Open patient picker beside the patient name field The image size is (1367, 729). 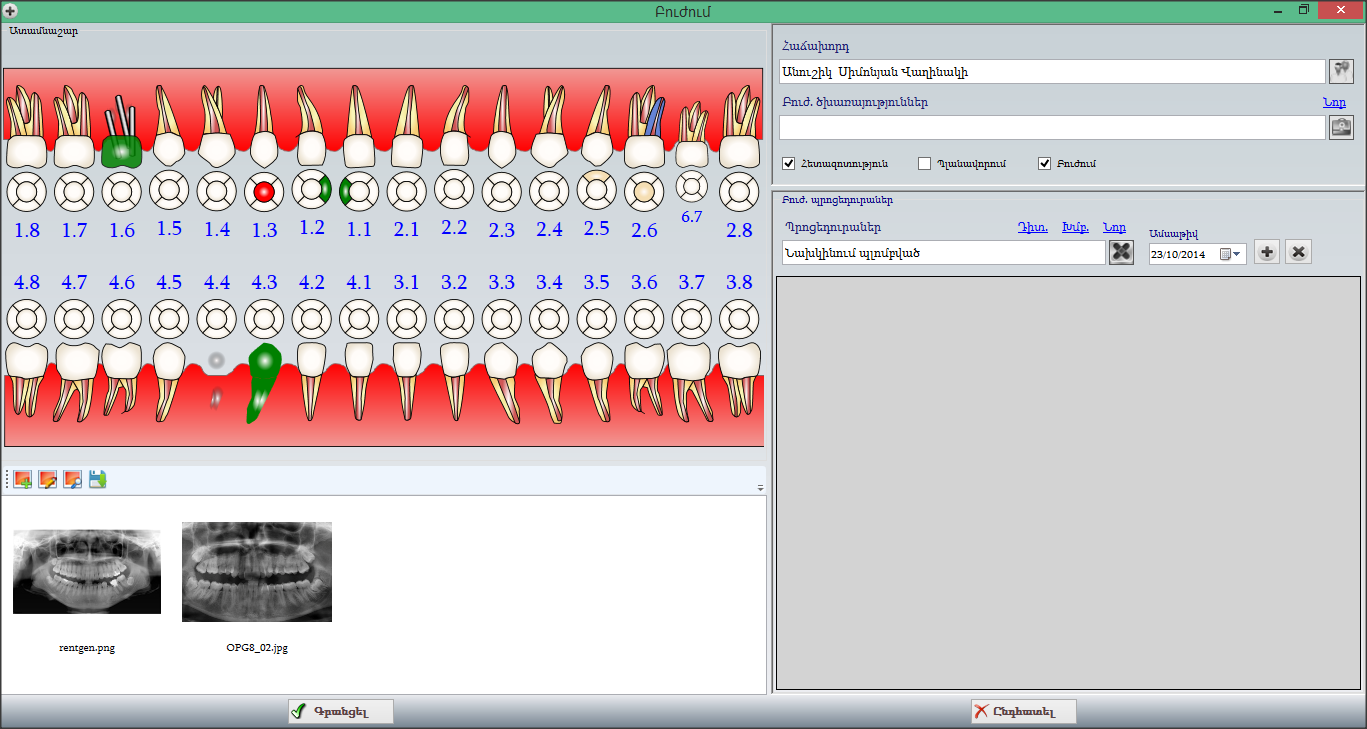click(x=1340, y=72)
